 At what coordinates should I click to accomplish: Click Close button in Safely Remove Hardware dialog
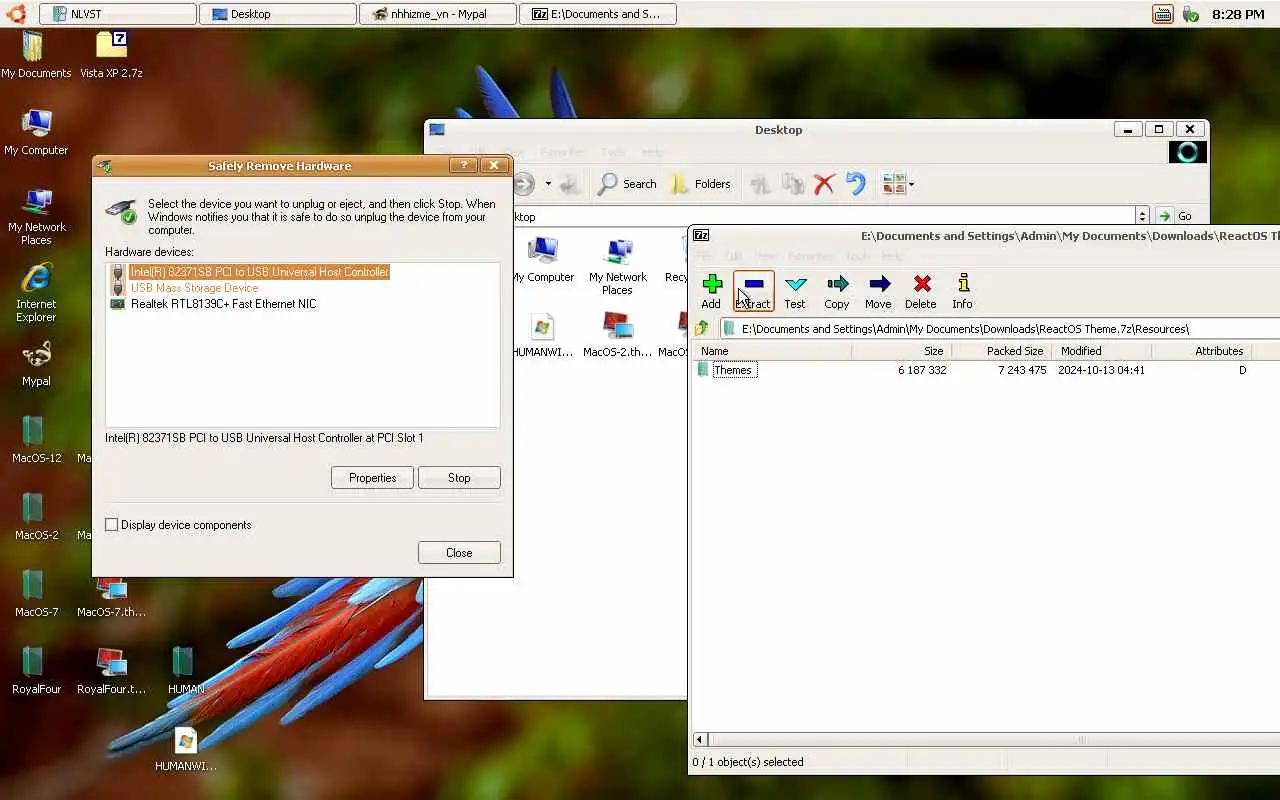point(459,553)
